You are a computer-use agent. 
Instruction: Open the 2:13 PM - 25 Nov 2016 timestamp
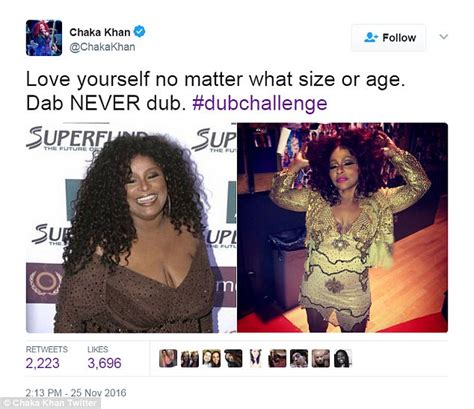tap(76, 393)
